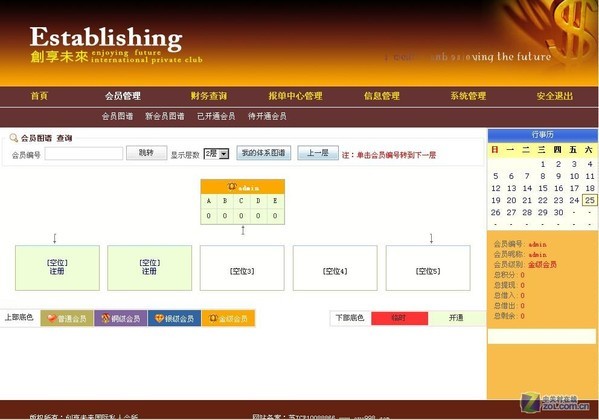Image resolution: width=599 pixels, height=420 pixels.
Task: Click the red 临时 color swatch
Action: point(399,318)
